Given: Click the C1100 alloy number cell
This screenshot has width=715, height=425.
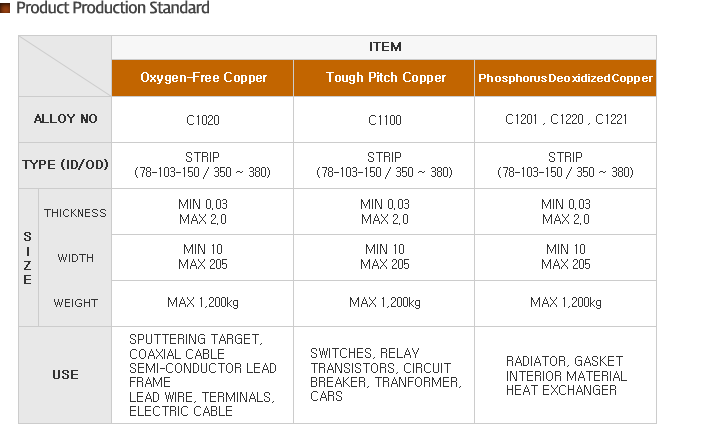Looking at the screenshot, I should click(x=384, y=119).
